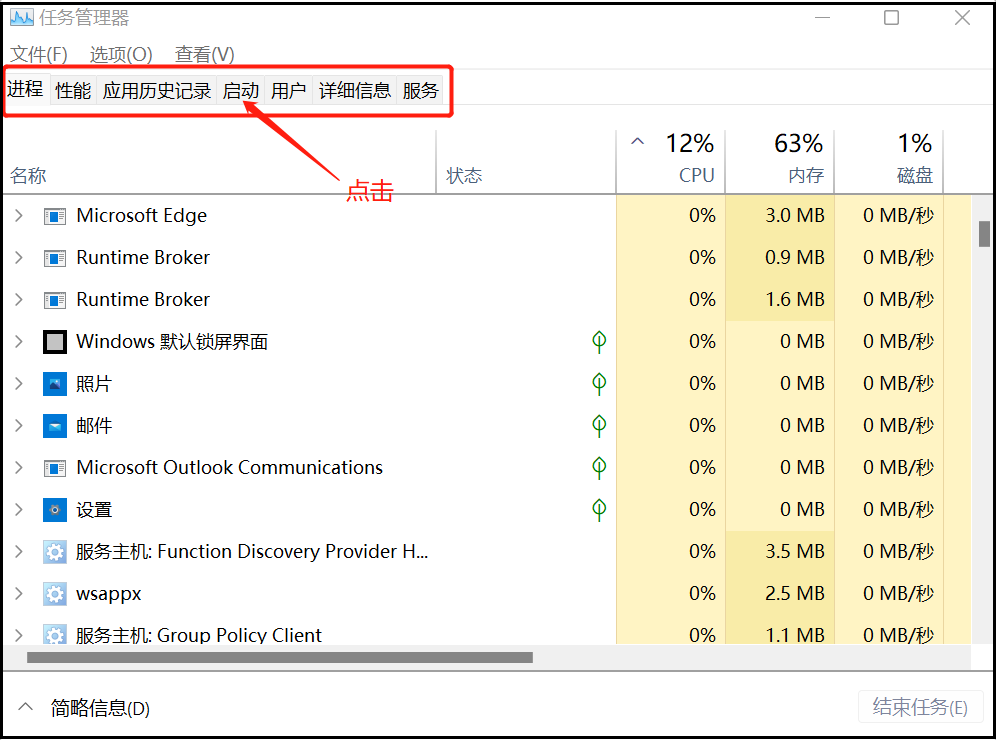Screen dimensions: 996x740
Task: Switch to the 用户 tab
Action: click(288, 91)
